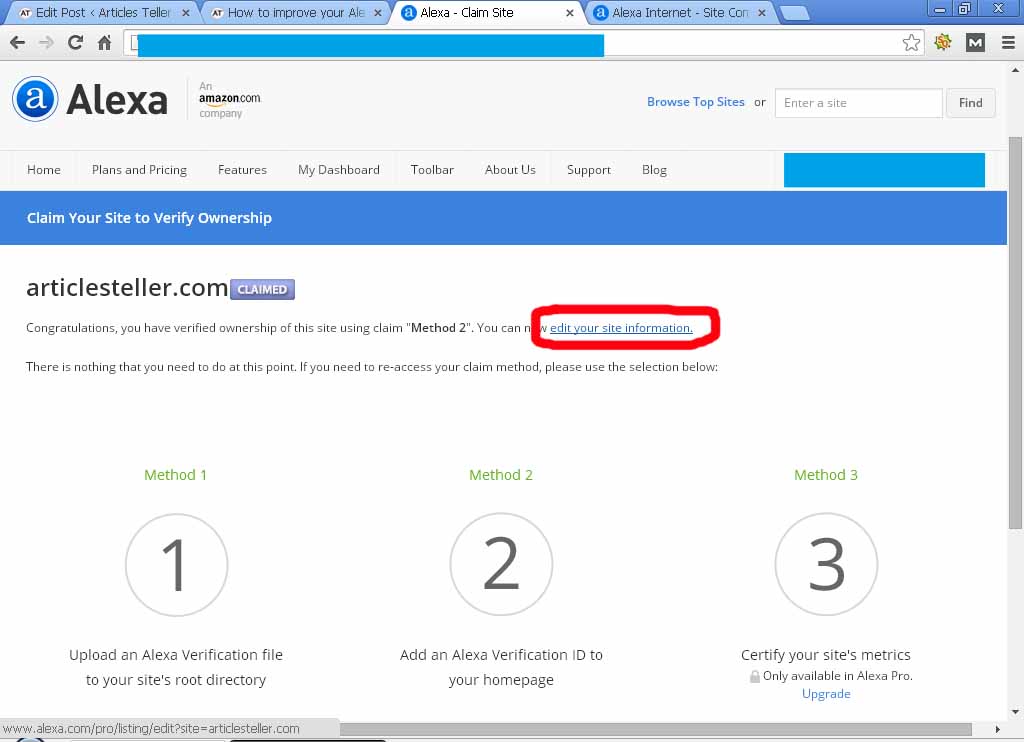
Task: Select the Method 3 circle
Action: pyautogui.click(x=826, y=564)
